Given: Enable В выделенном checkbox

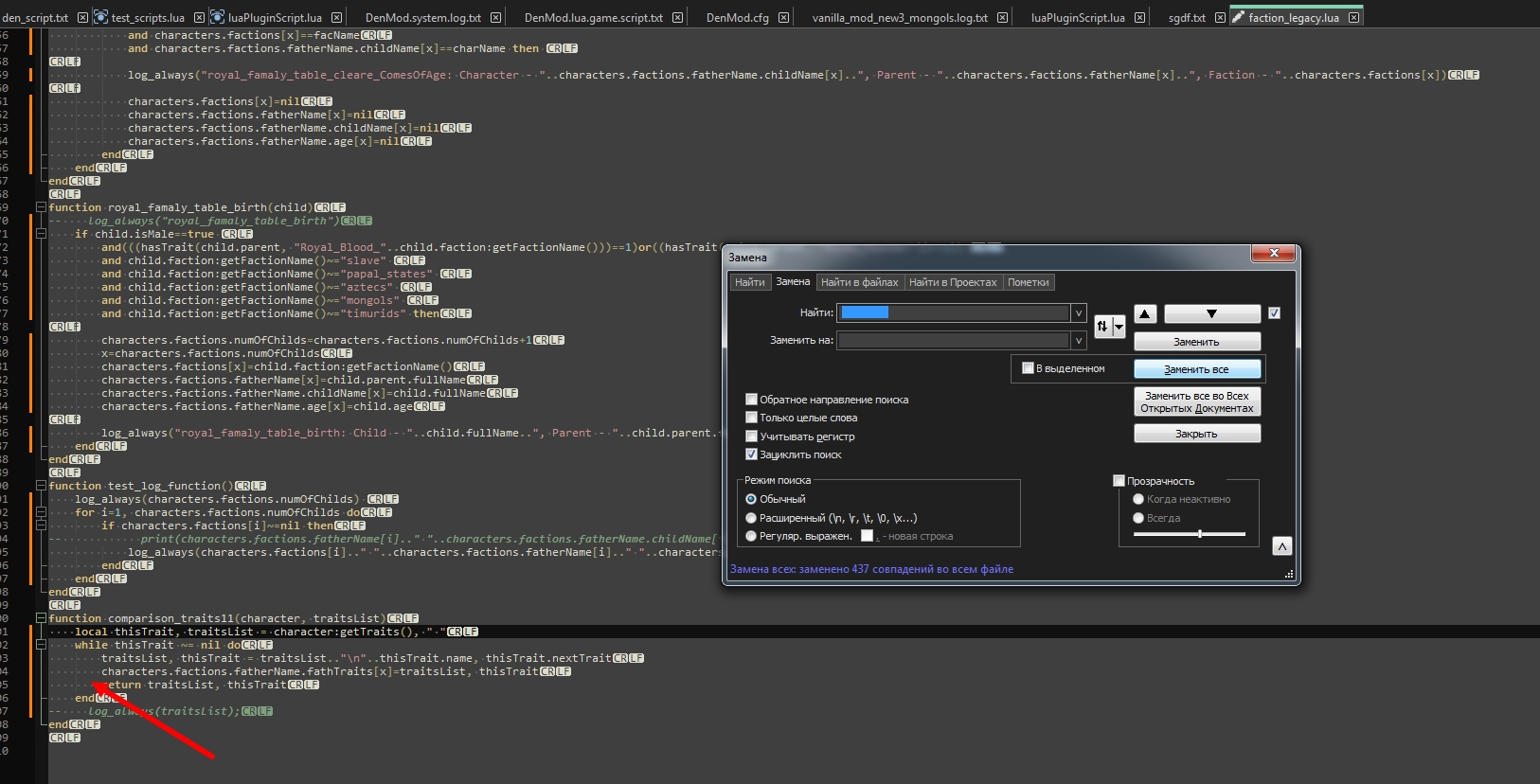Looking at the screenshot, I should [1028, 368].
